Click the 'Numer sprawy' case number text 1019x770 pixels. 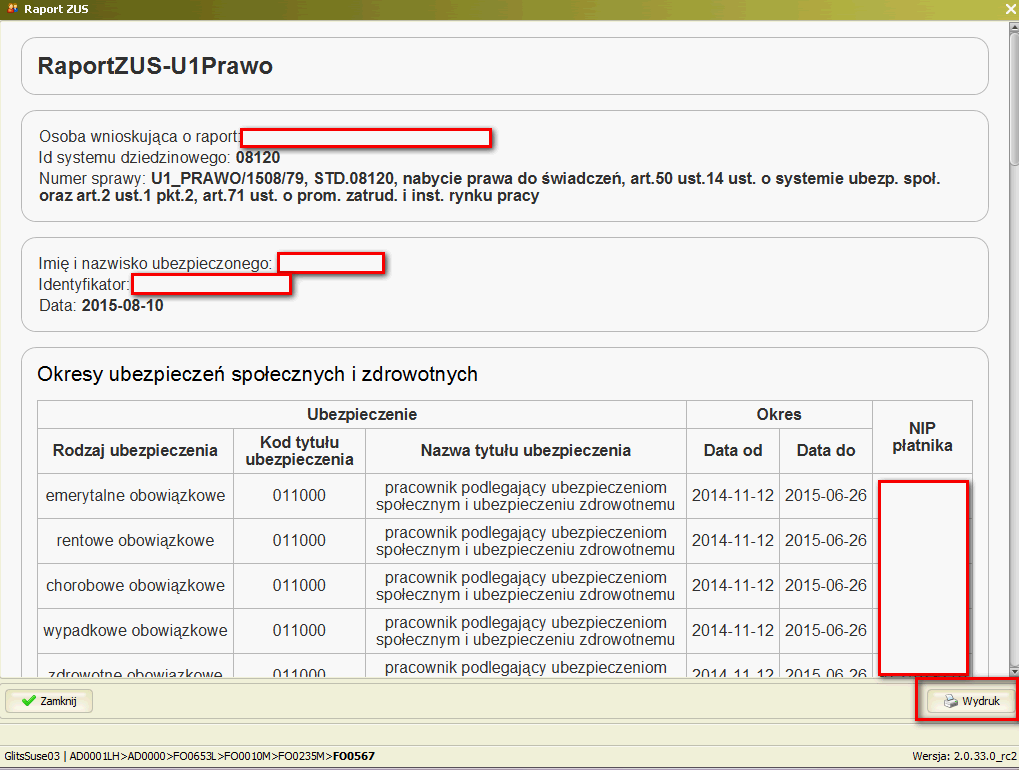489,187
